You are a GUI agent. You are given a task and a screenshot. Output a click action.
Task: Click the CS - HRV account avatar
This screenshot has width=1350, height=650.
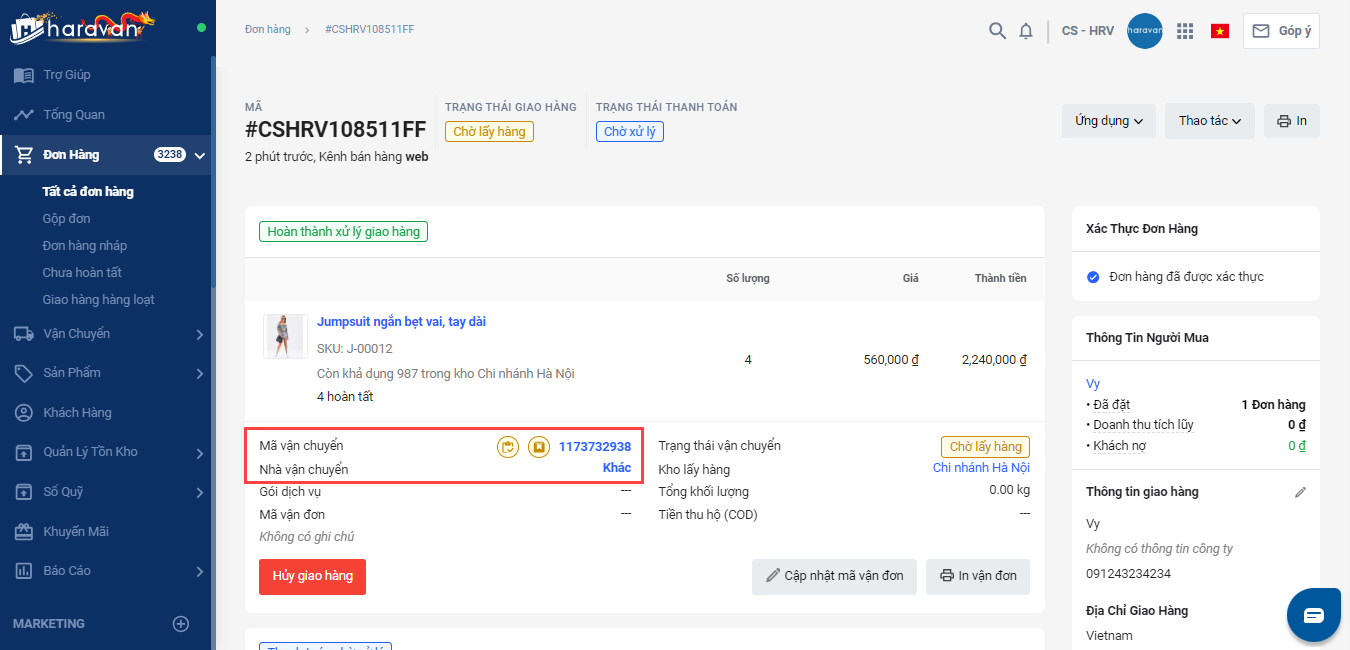point(1144,31)
